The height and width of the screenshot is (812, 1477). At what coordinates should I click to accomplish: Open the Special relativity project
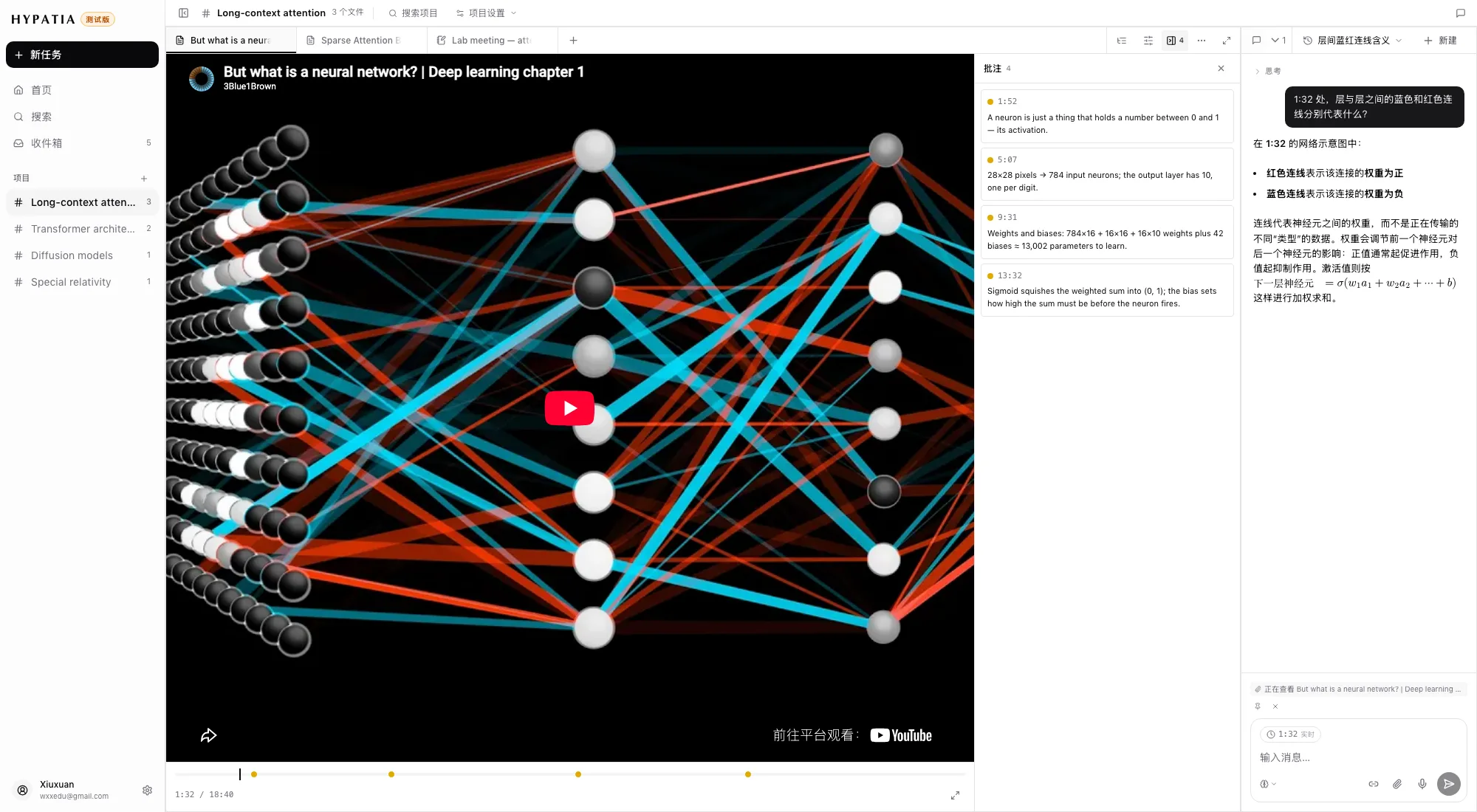tap(82, 282)
